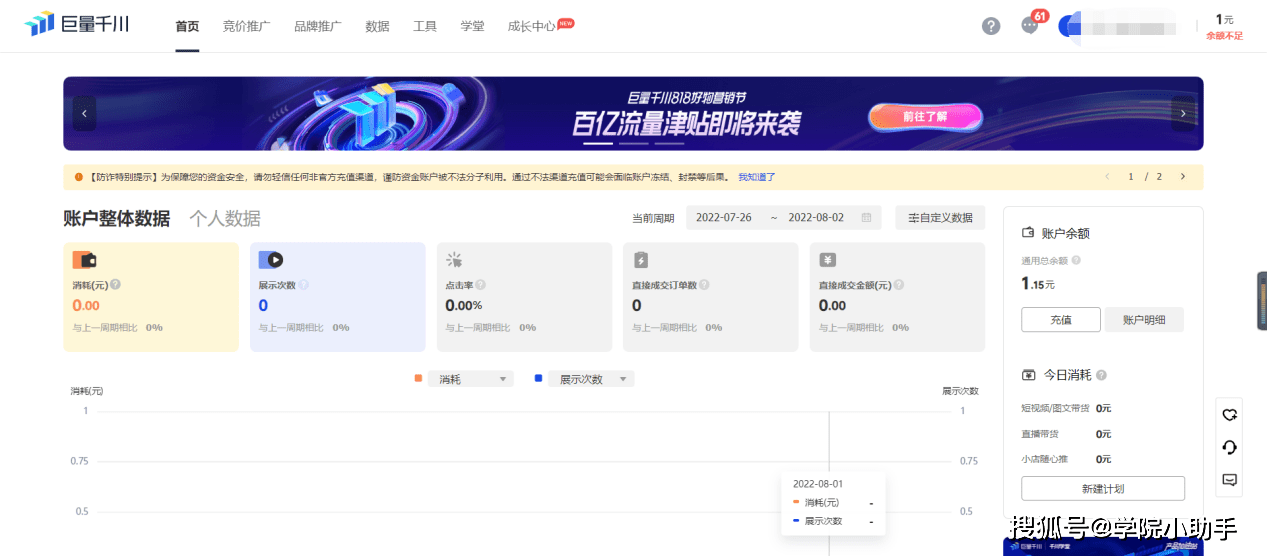Click info icon next to 直接成交订单数
Screen dimensions: 1267x556
pyautogui.click(x=704, y=285)
